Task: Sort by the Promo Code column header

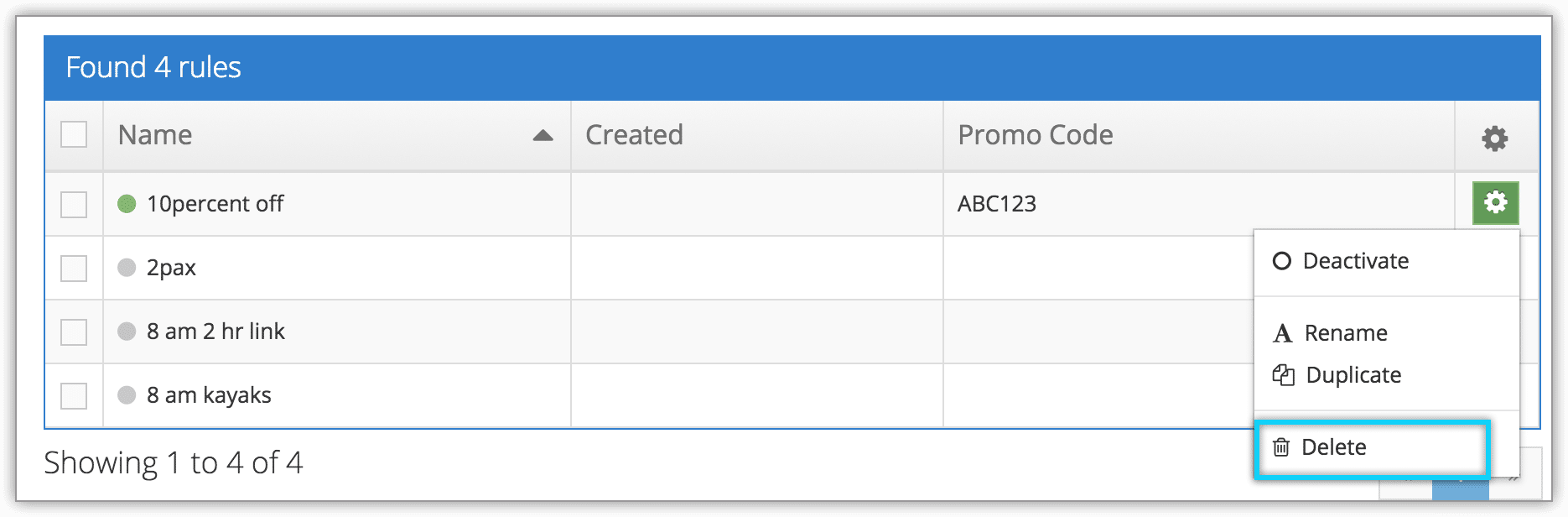Action: click(x=1036, y=135)
